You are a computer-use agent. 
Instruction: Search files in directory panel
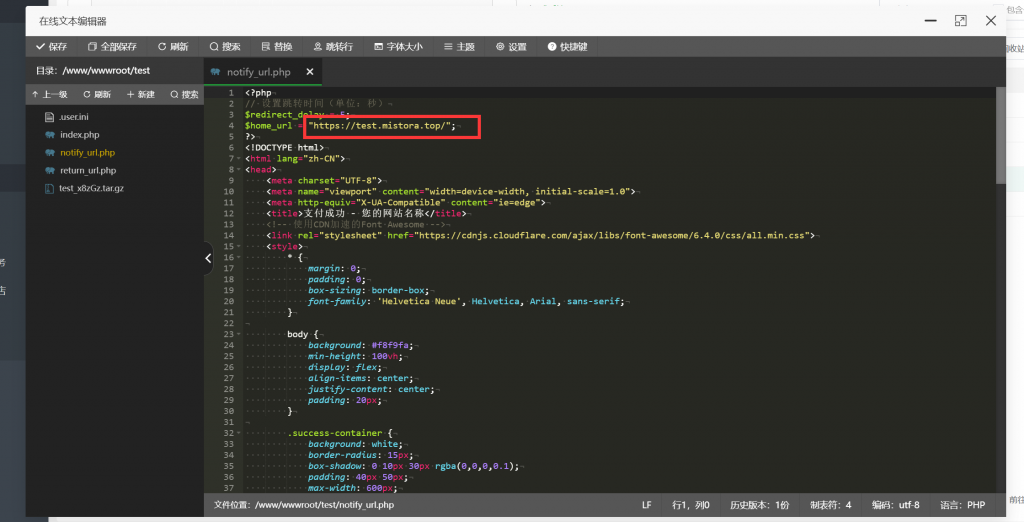(x=184, y=94)
